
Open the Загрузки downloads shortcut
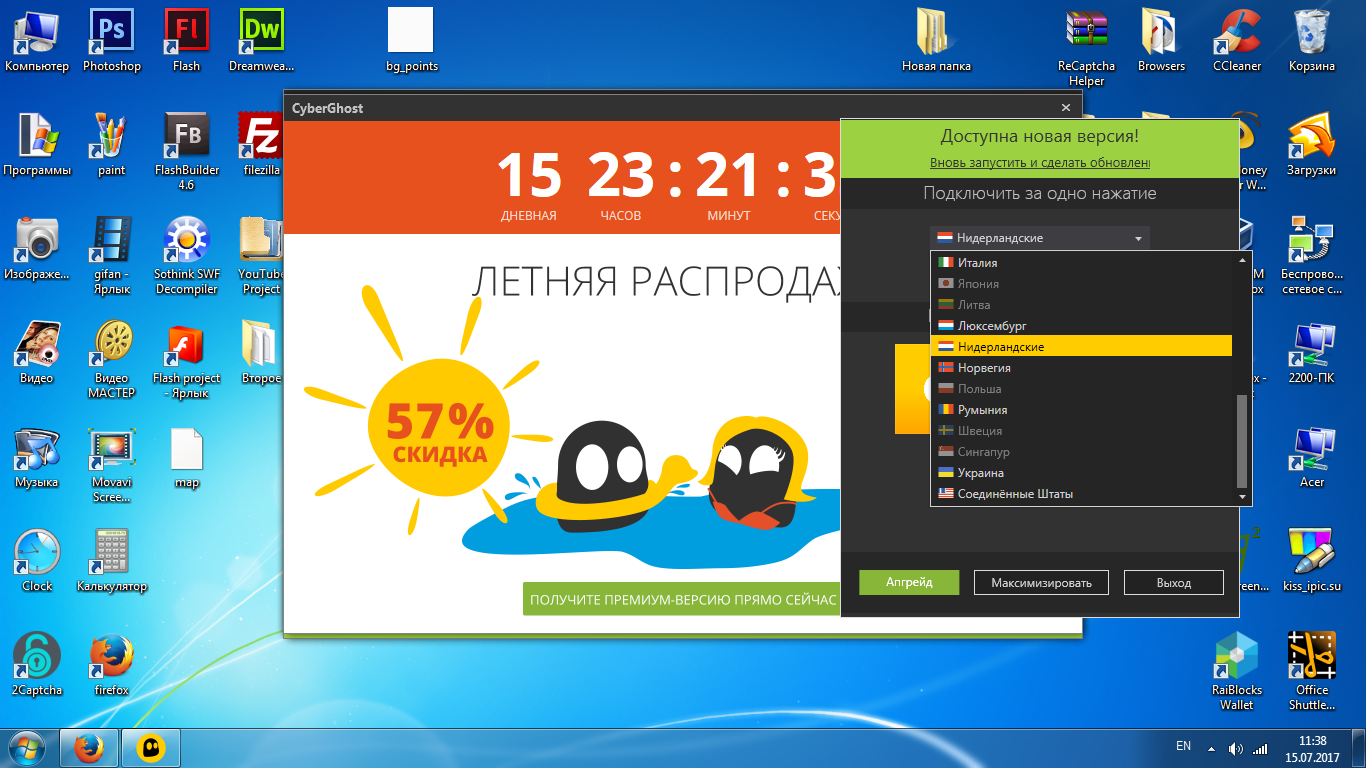tap(1312, 144)
